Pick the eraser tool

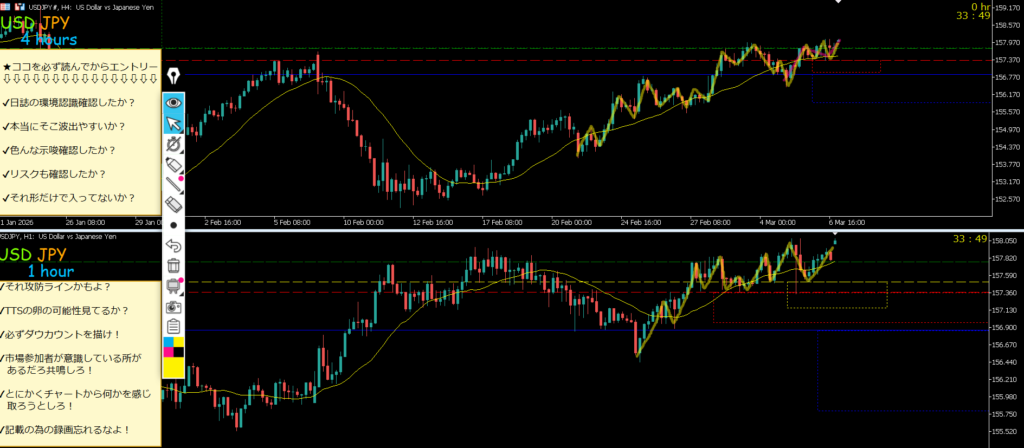coord(173,204)
